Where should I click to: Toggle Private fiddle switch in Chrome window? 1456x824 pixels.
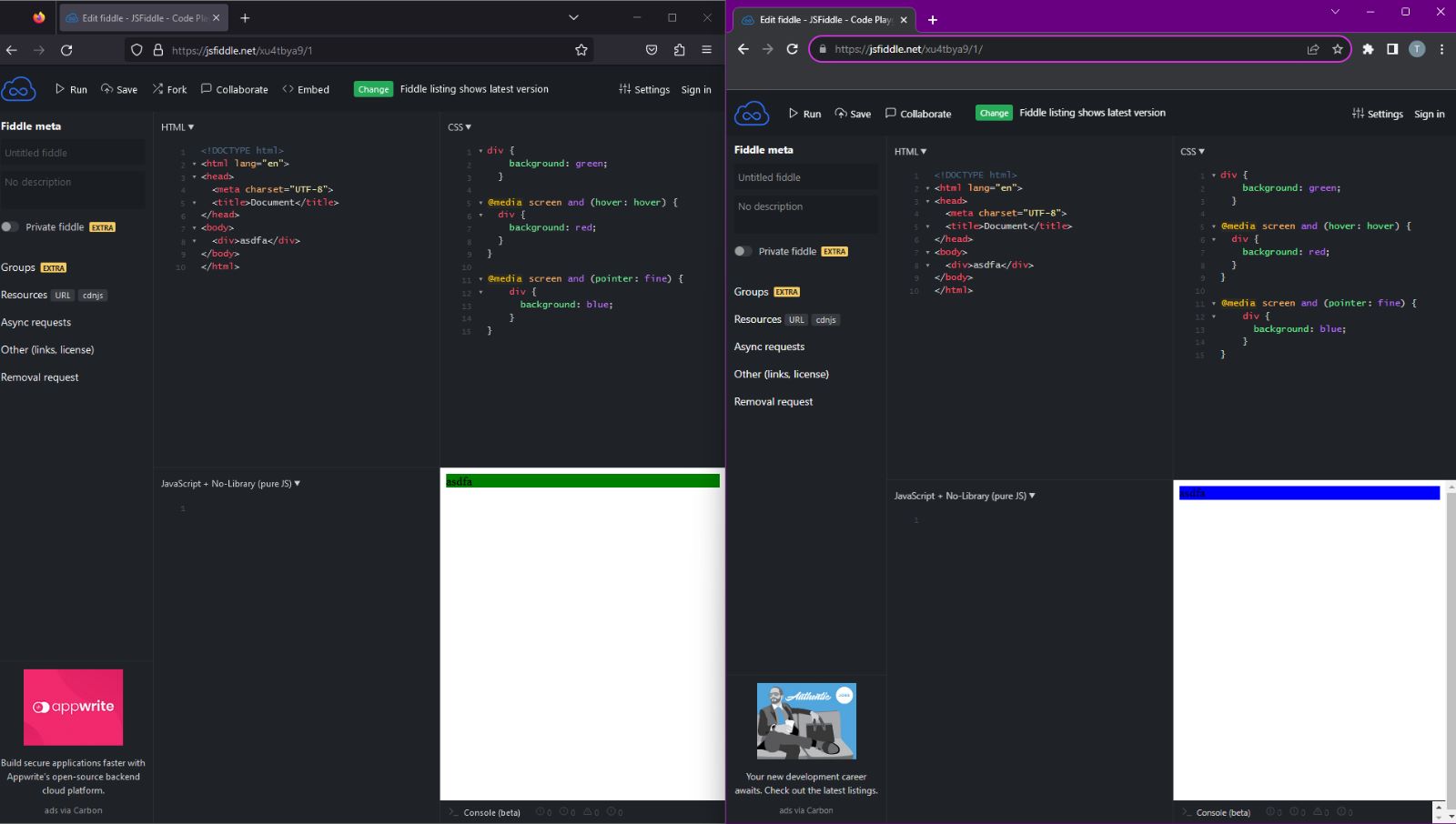click(x=743, y=251)
